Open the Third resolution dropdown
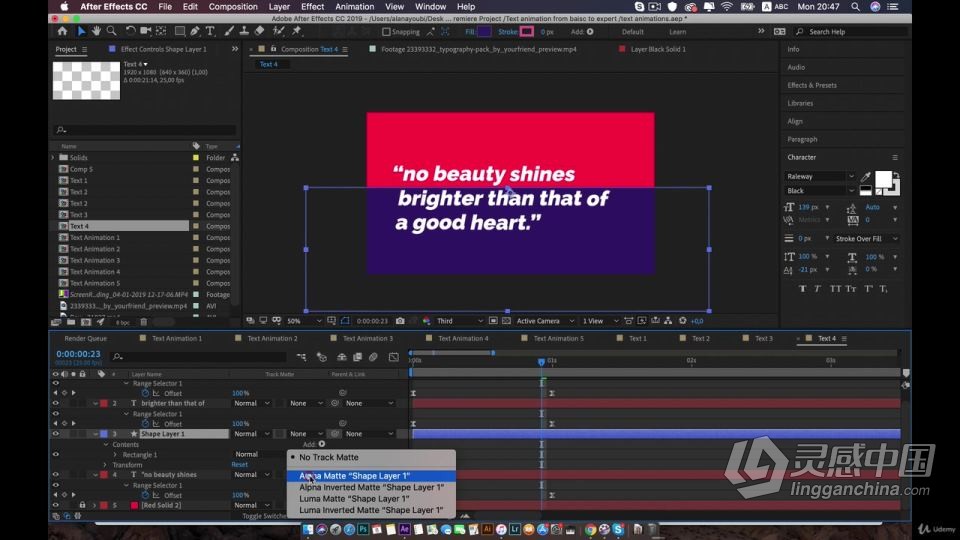 (459, 321)
